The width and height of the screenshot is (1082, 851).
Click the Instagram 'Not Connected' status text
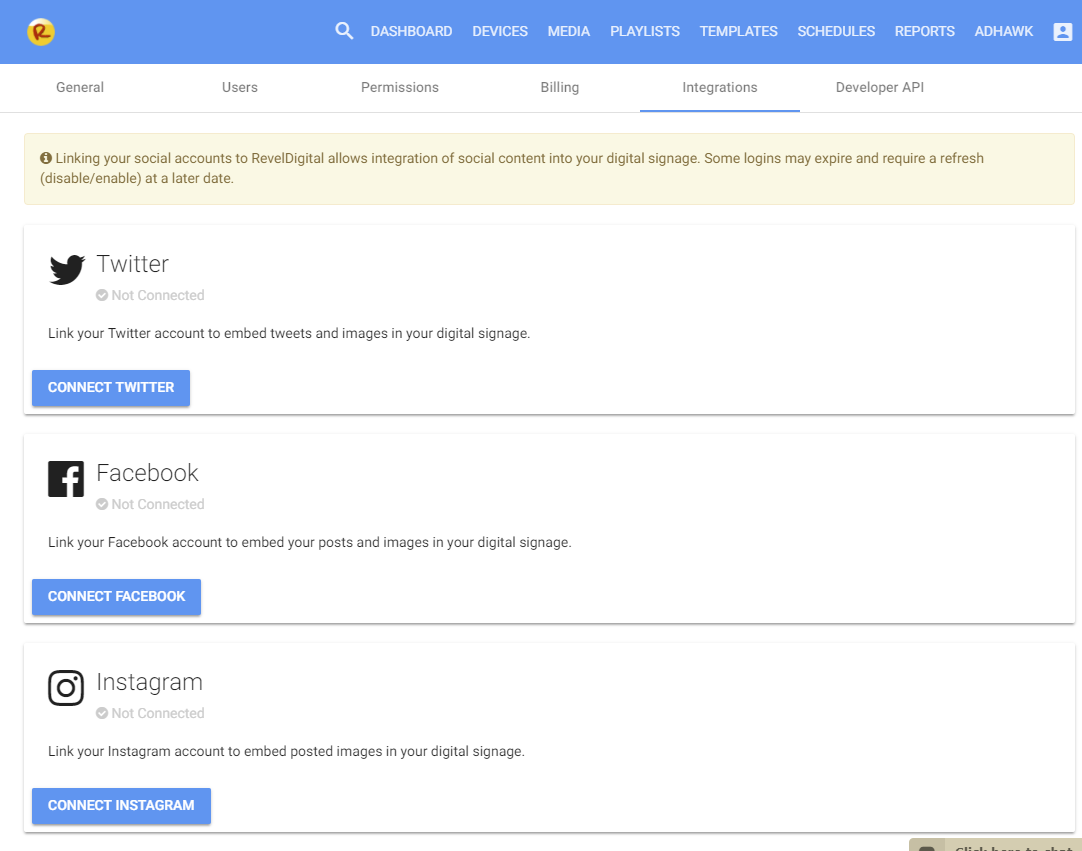(x=158, y=714)
